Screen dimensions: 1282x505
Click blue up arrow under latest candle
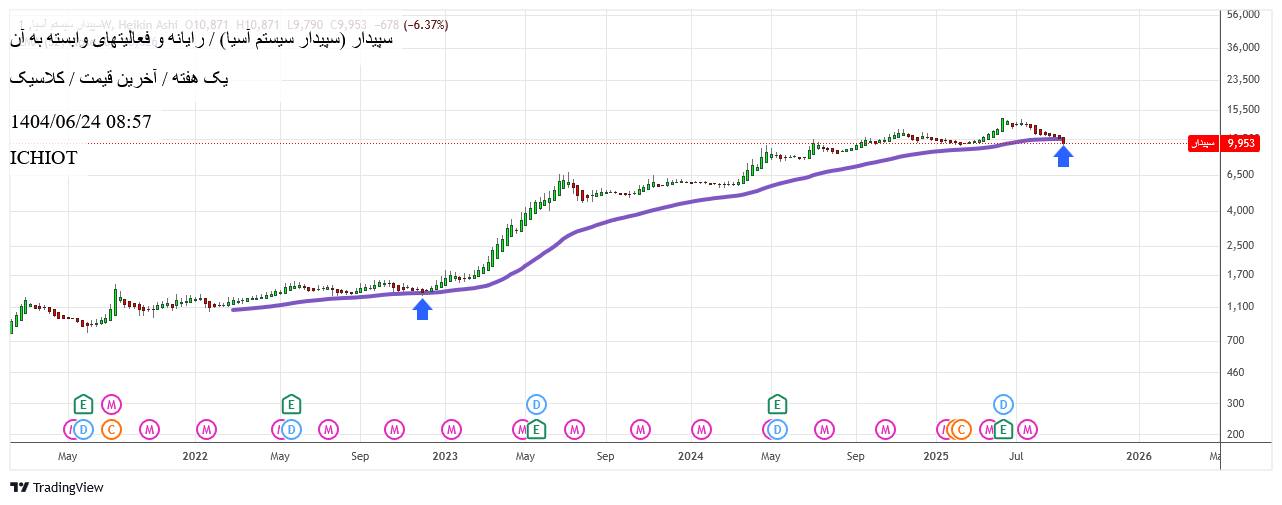point(1063,156)
